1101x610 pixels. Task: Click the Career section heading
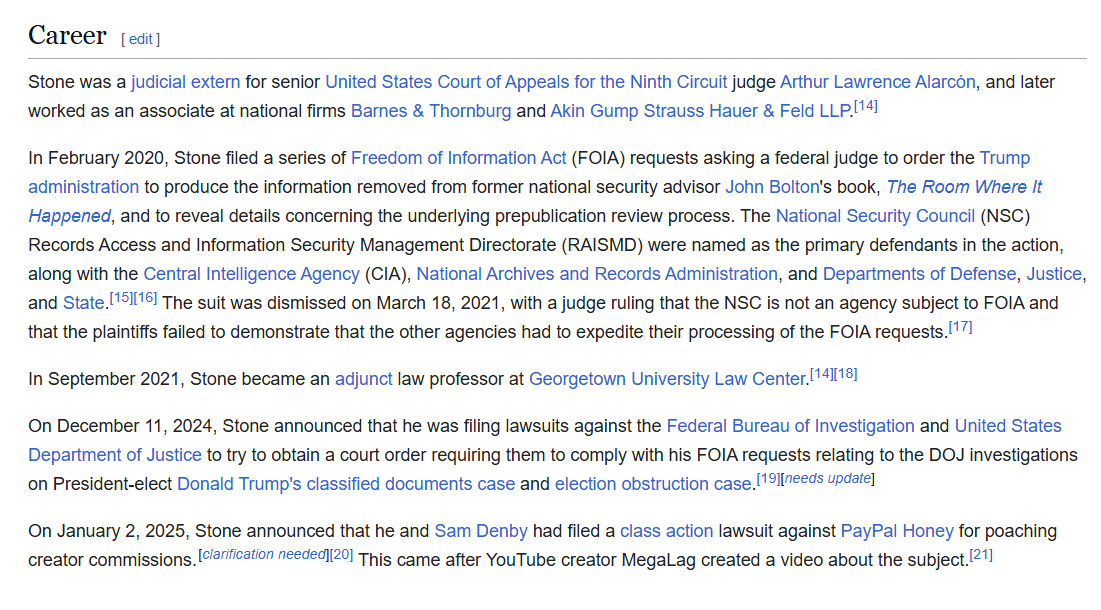67,36
